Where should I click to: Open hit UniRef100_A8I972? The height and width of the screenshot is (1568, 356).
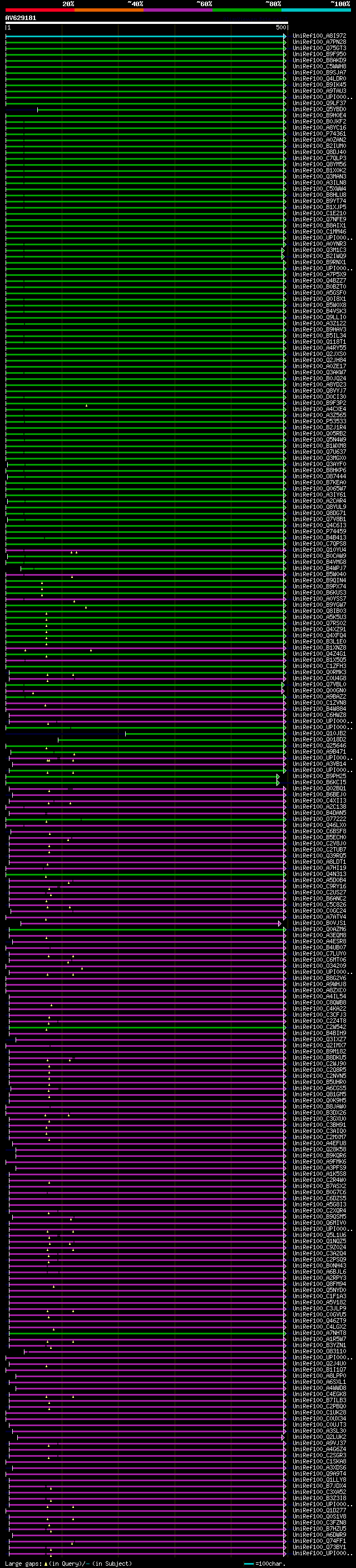tap(319, 36)
